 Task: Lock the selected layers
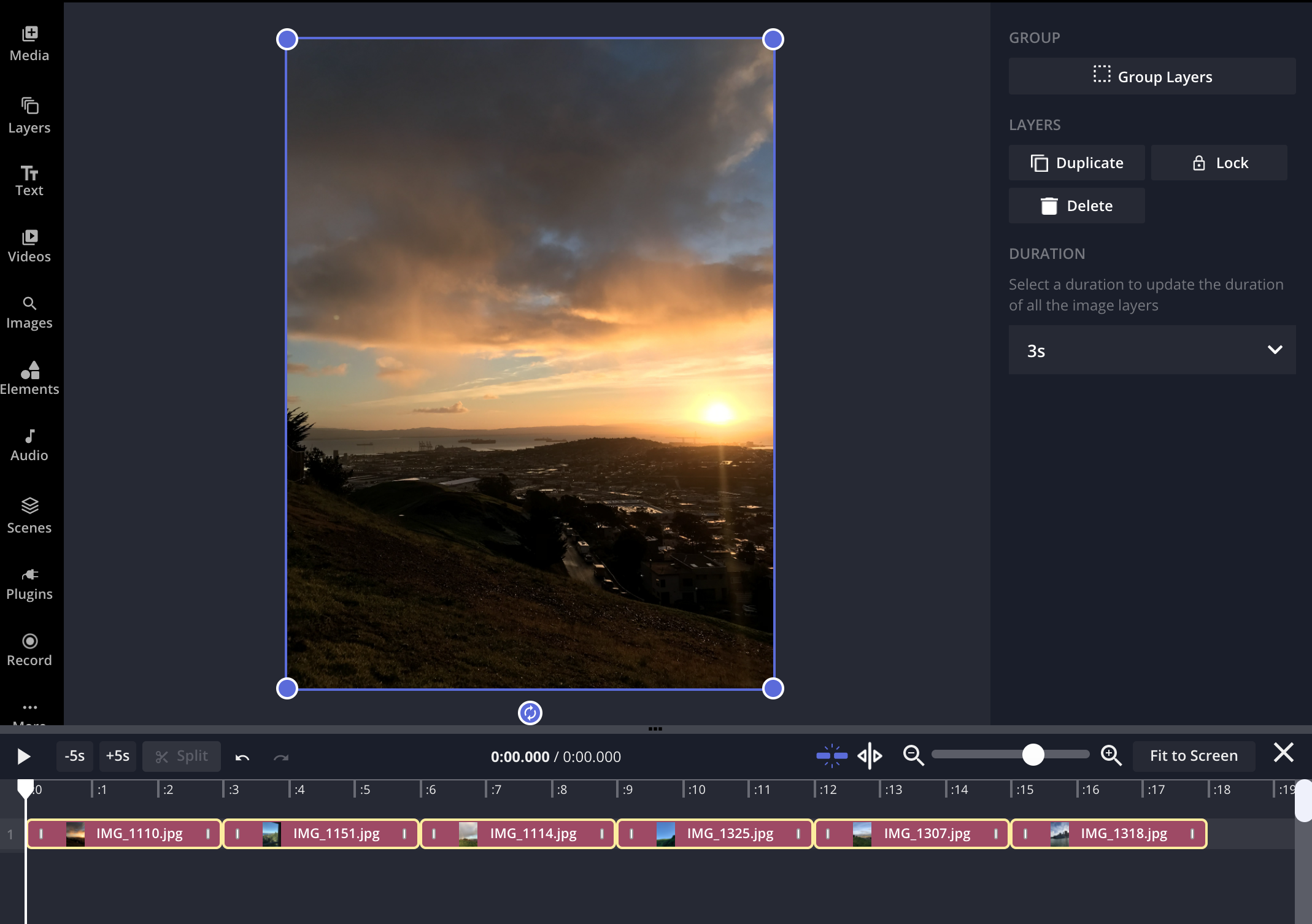[x=1219, y=163]
